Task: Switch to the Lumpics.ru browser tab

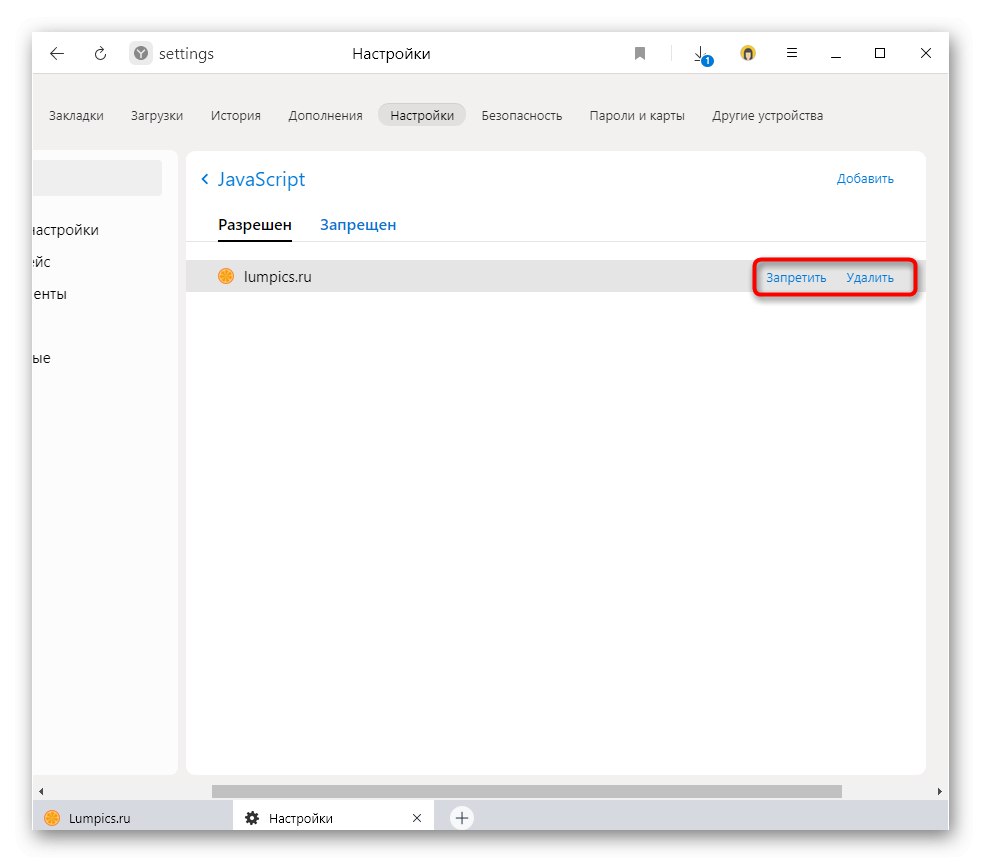Action: [133, 818]
